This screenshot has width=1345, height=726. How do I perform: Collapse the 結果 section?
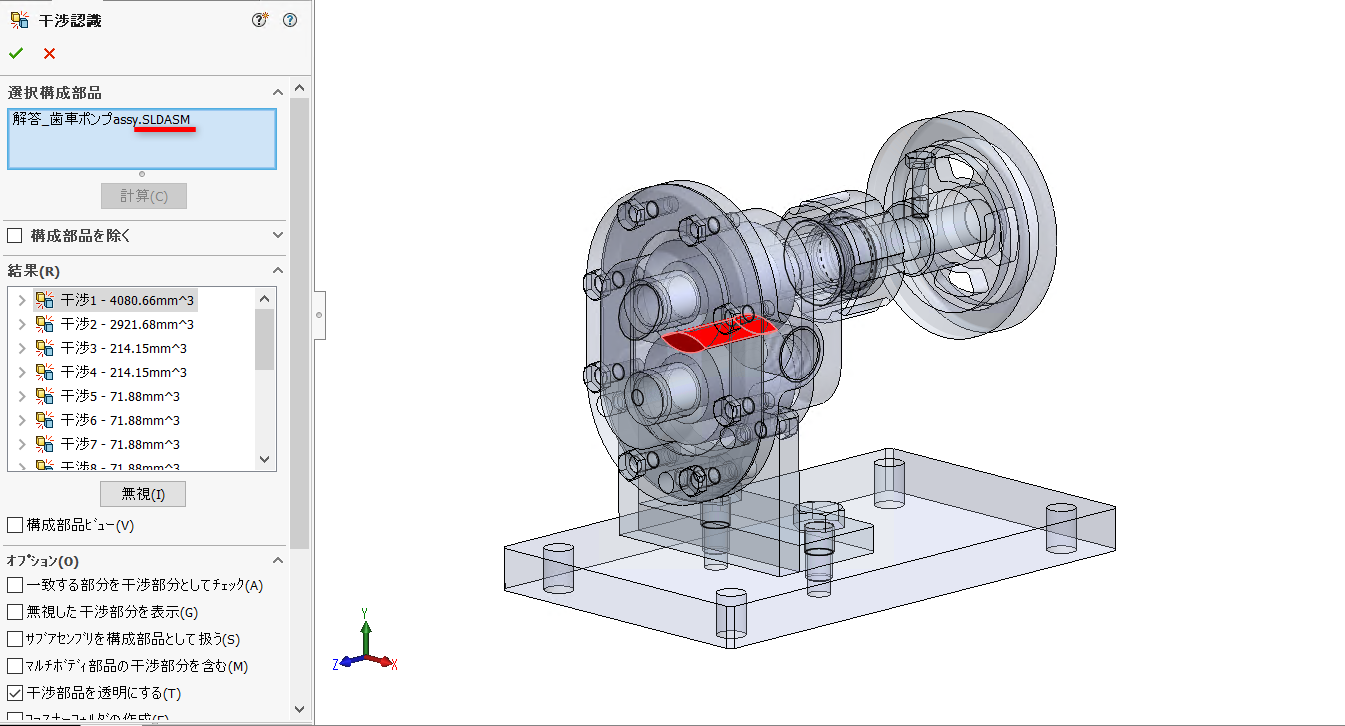click(x=277, y=271)
